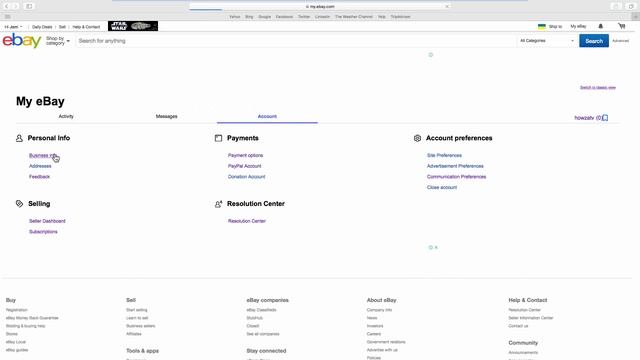Click footer Company info link

coord(379,310)
